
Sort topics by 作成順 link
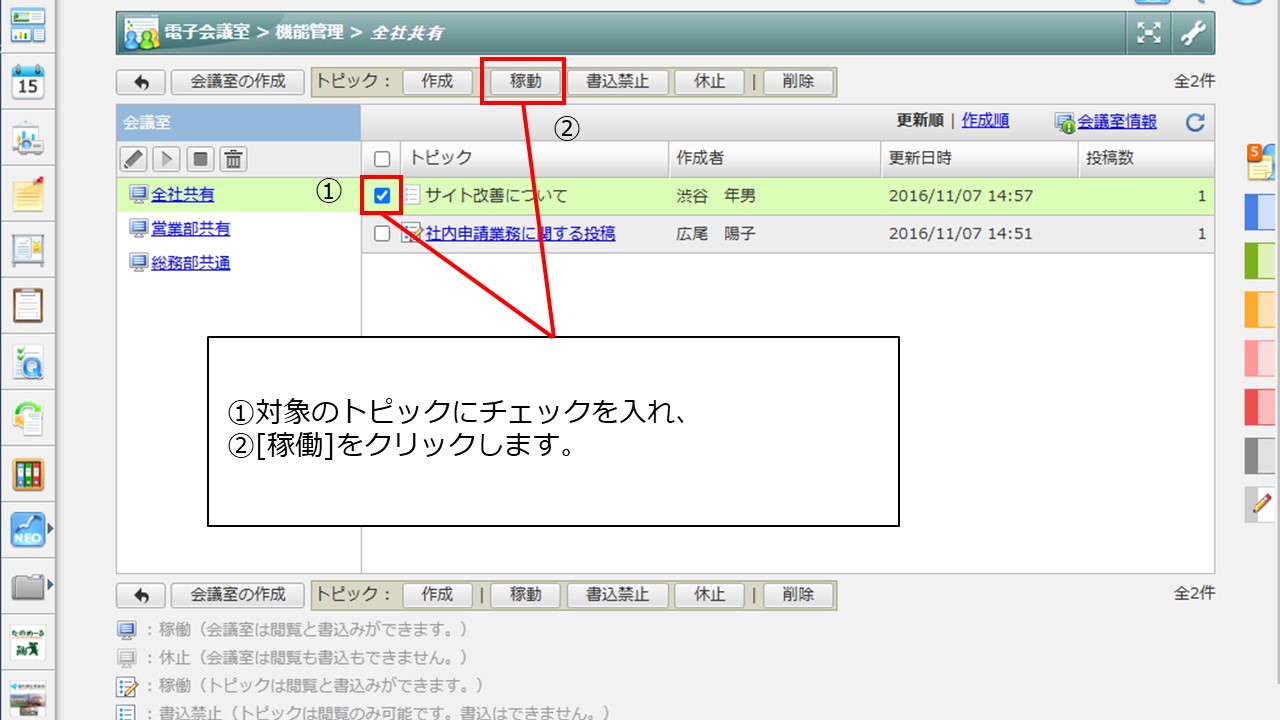point(985,121)
